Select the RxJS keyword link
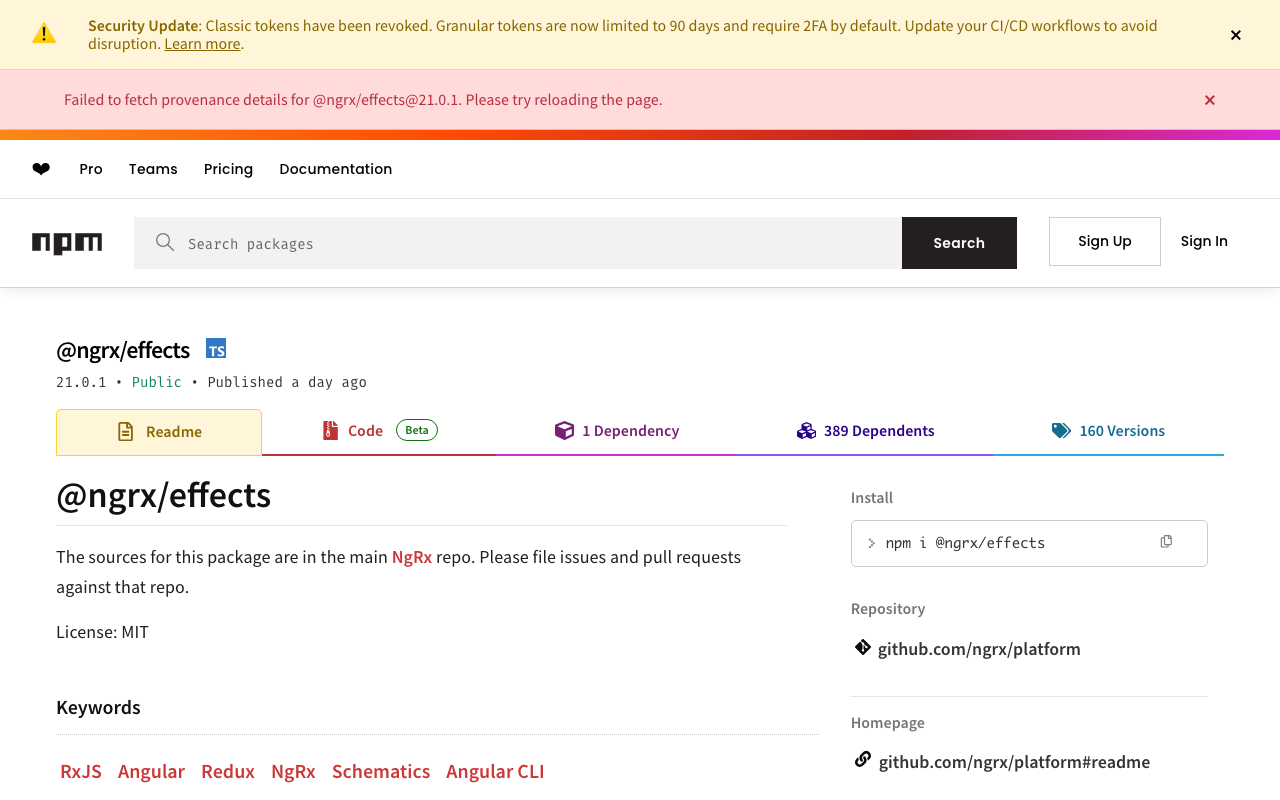The height and width of the screenshot is (800, 1280). tap(81, 771)
